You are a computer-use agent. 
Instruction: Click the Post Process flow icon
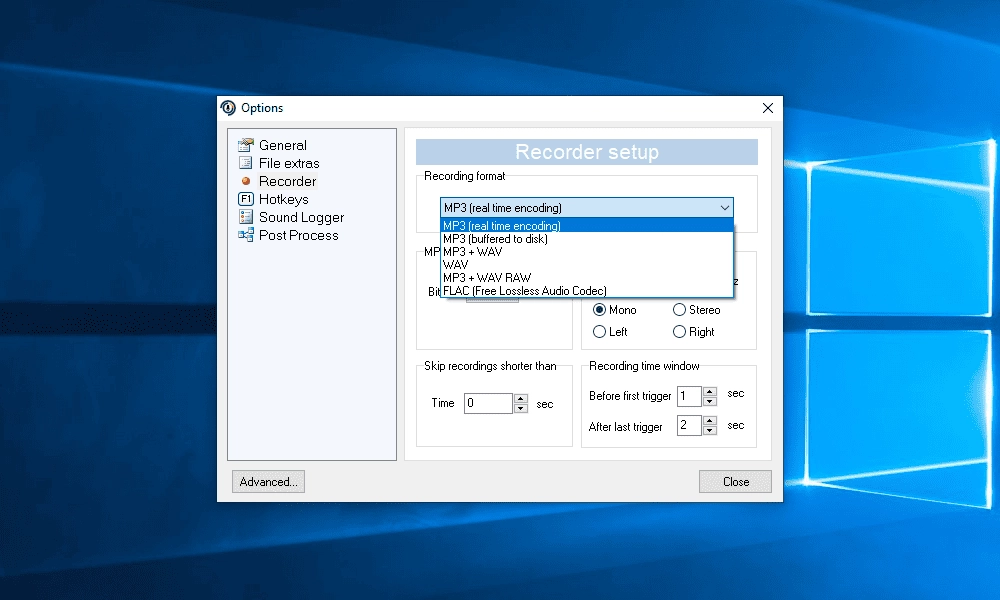click(246, 235)
